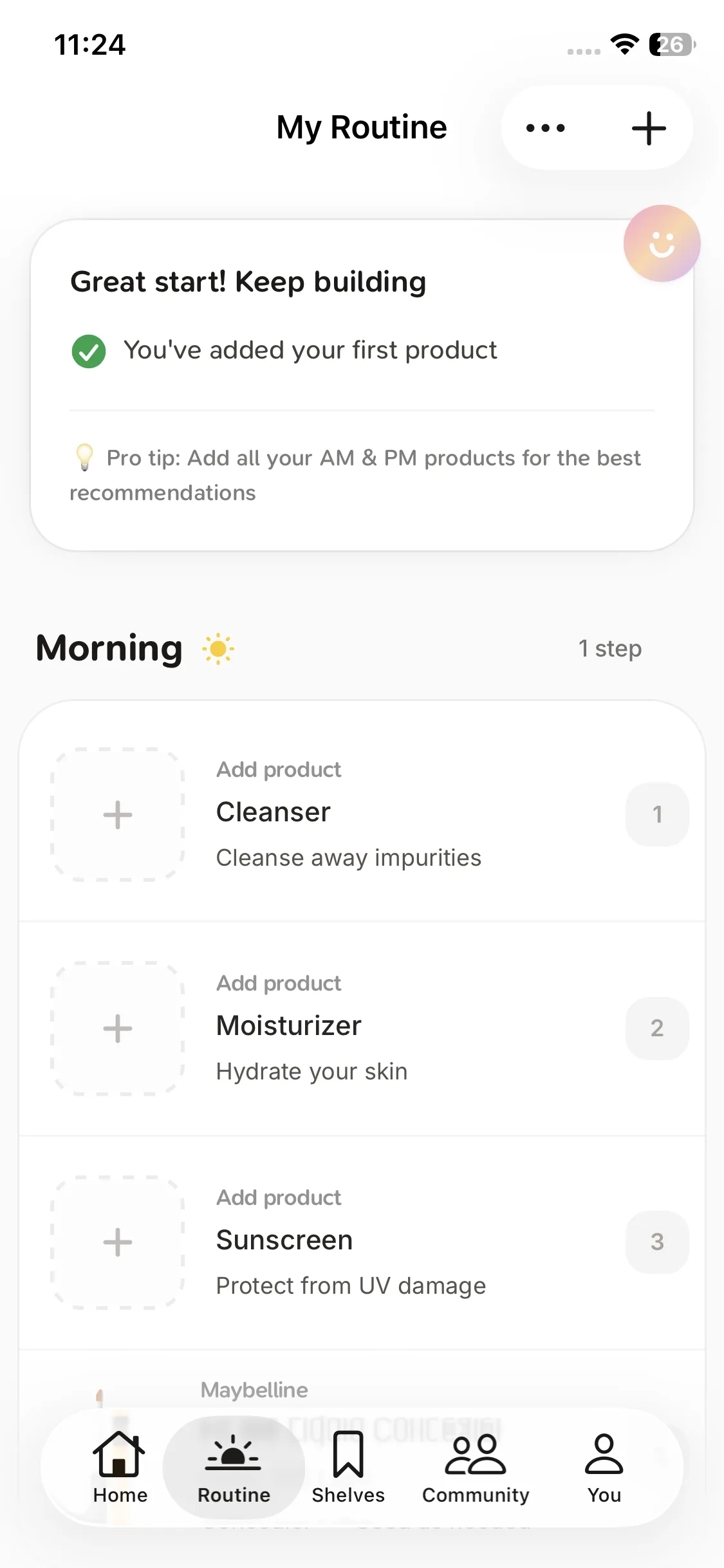Tap the sun icon beside Morning
Image resolution: width=724 pixels, height=1568 pixels.
click(x=218, y=649)
